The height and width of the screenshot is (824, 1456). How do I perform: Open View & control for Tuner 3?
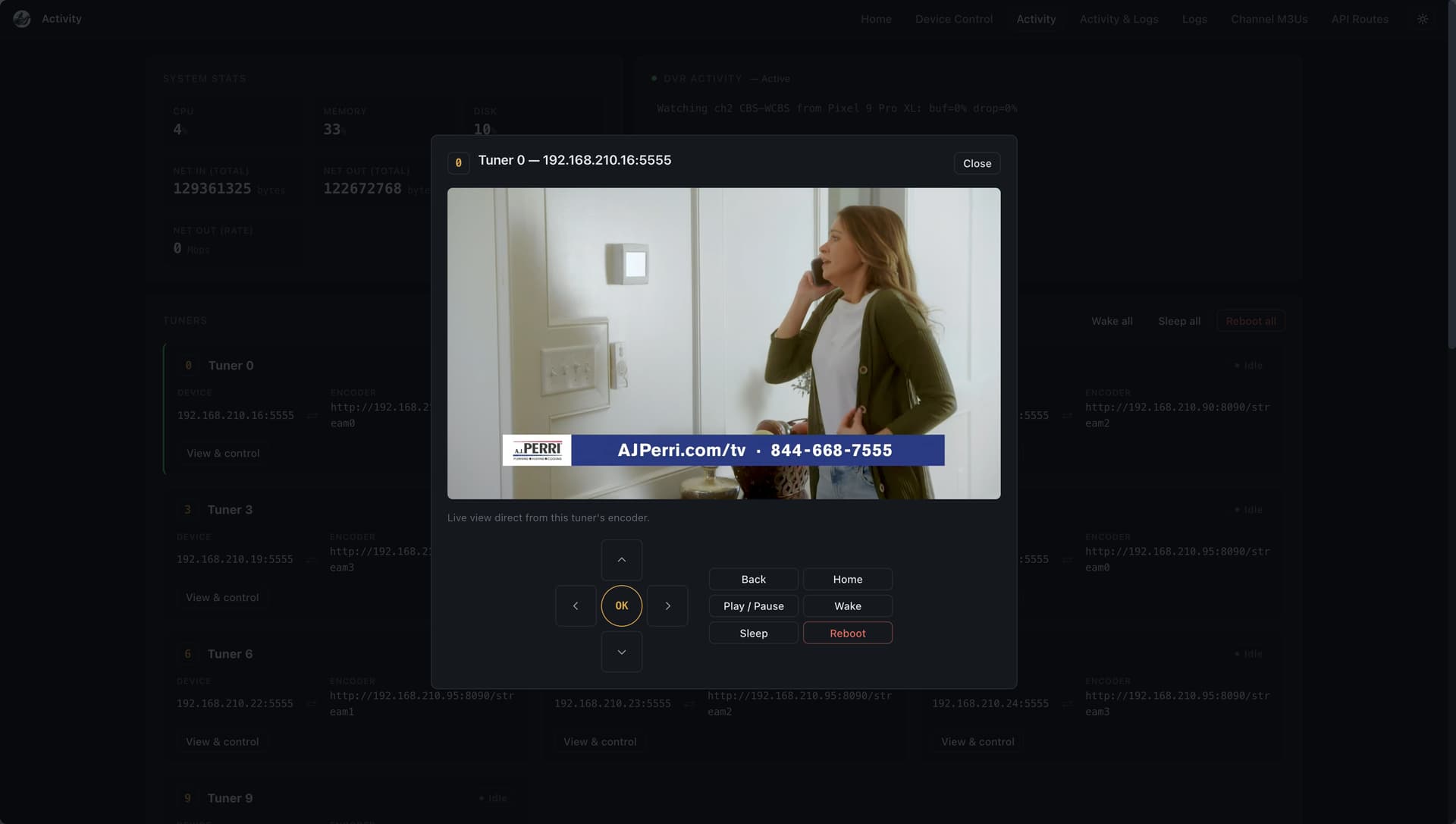[222, 597]
